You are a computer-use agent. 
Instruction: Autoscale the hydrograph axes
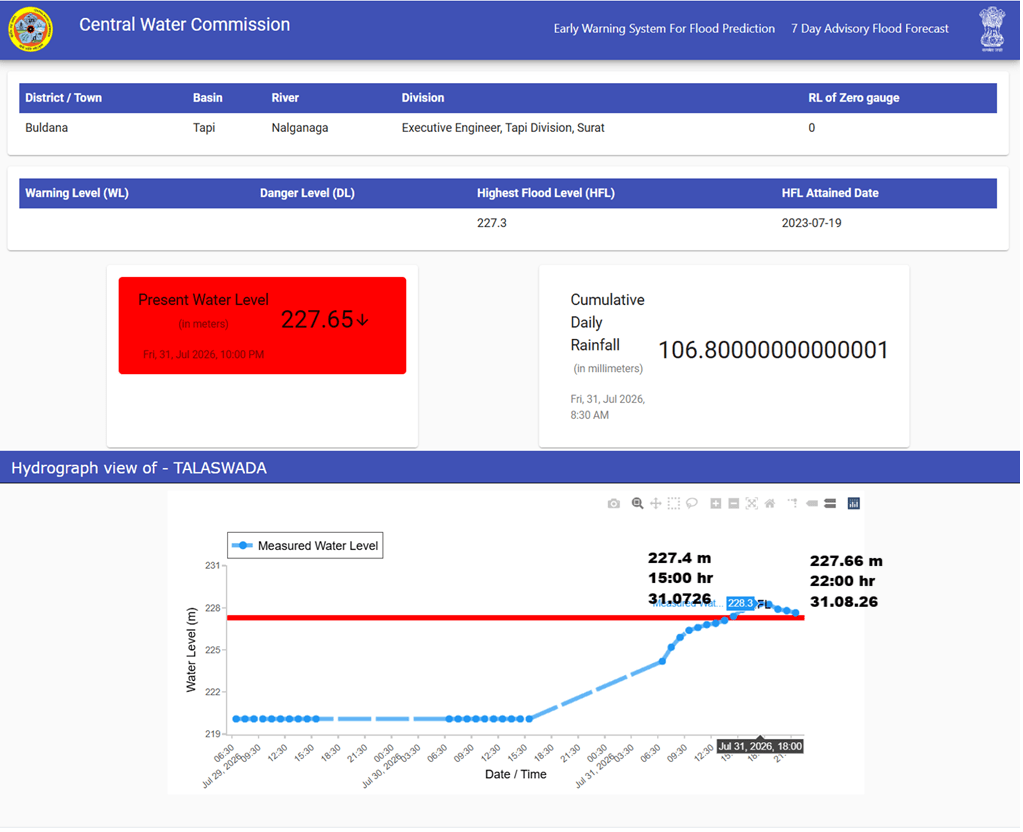pyautogui.click(x=752, y=504)
